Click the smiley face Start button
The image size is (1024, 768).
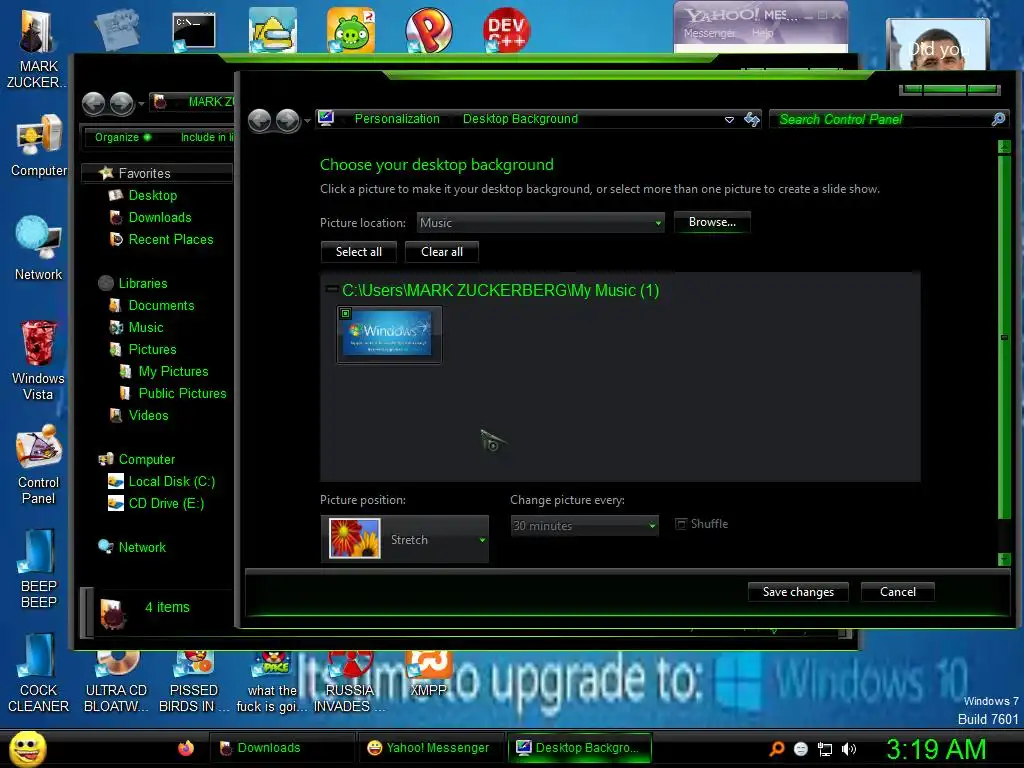click(x=27, y=748)
